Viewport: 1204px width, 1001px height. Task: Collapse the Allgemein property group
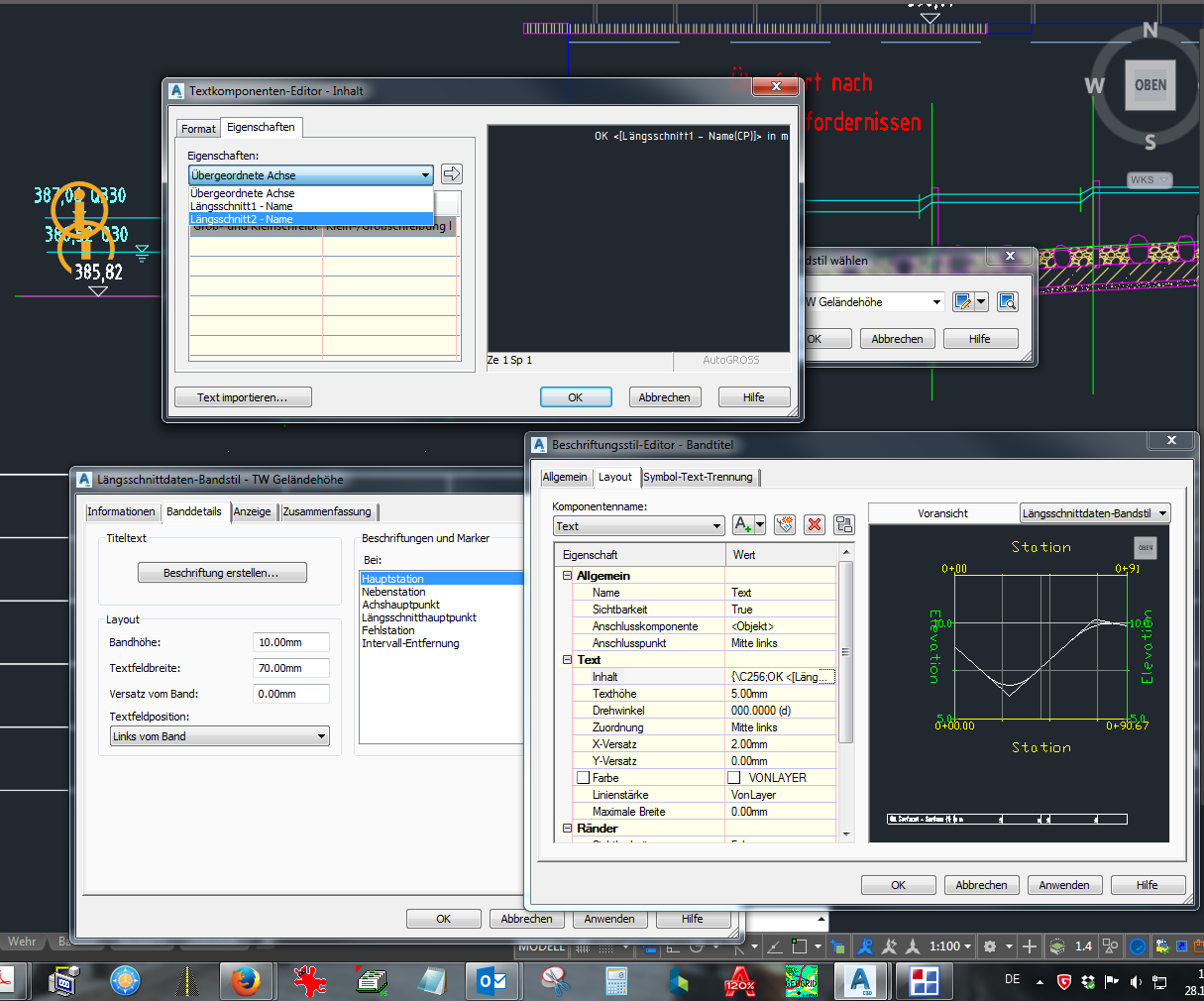[568, 576]
